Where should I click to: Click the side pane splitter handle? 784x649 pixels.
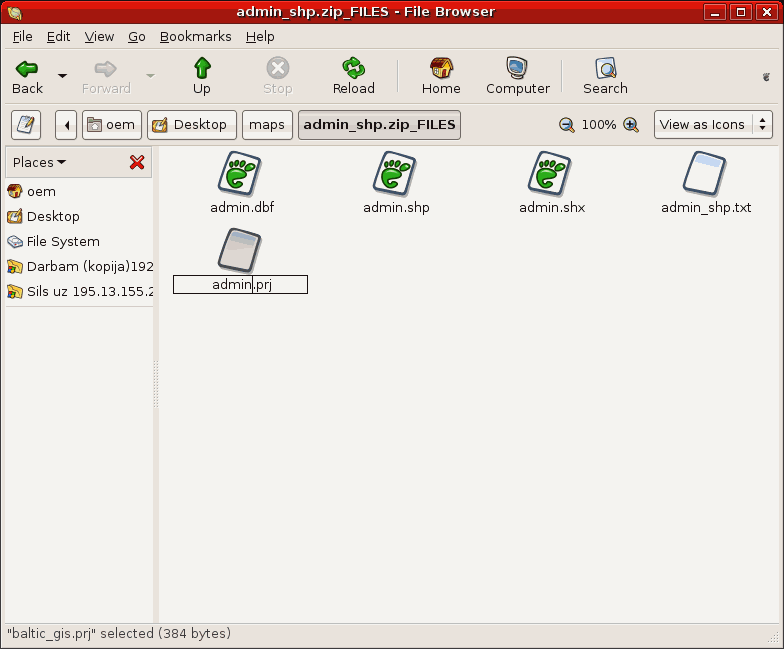point(156,384)
